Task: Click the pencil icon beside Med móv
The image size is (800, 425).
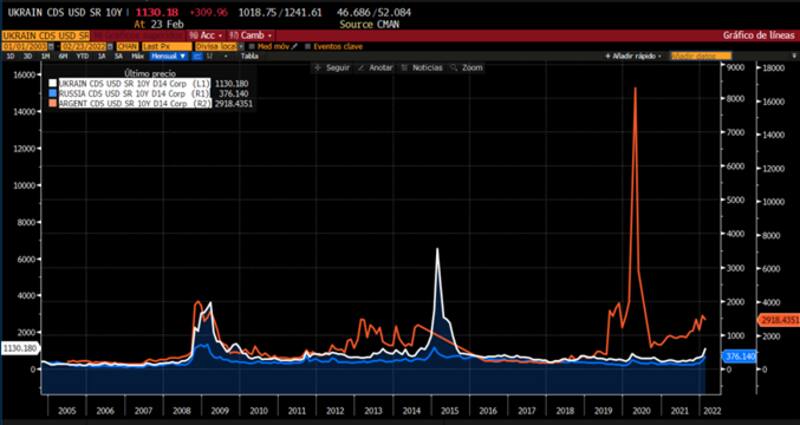Action: 295,46
